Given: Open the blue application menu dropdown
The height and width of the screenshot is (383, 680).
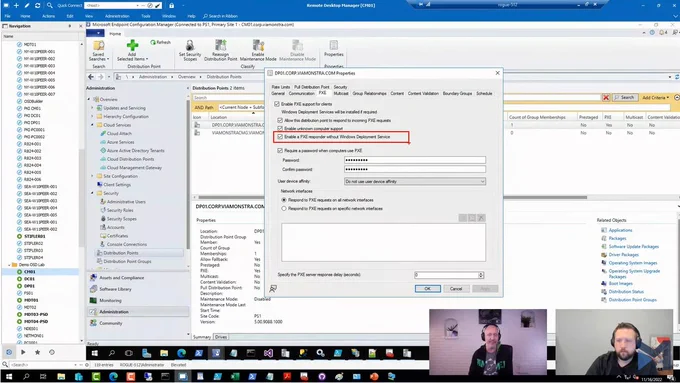Looking at the screenshot, I should [x=95, y=33].
